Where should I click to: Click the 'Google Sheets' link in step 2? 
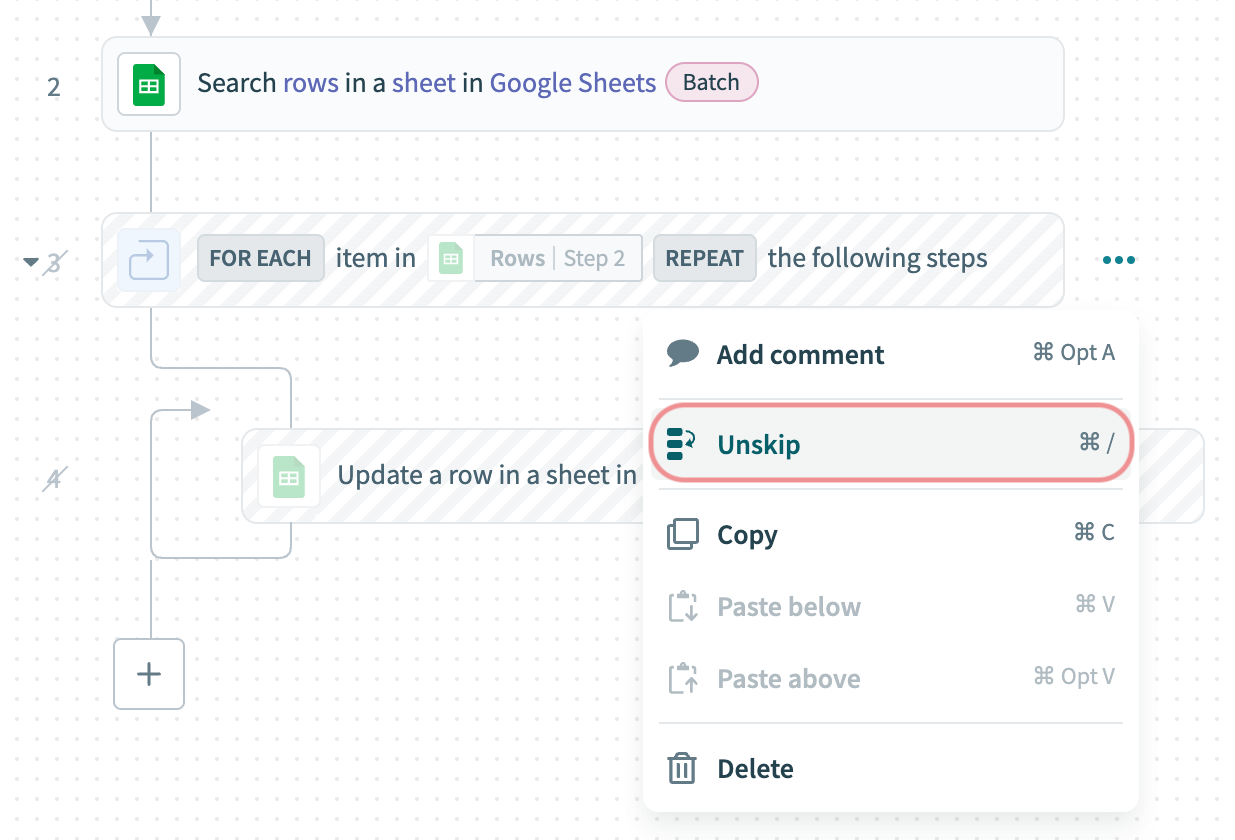tap(572, 83)
